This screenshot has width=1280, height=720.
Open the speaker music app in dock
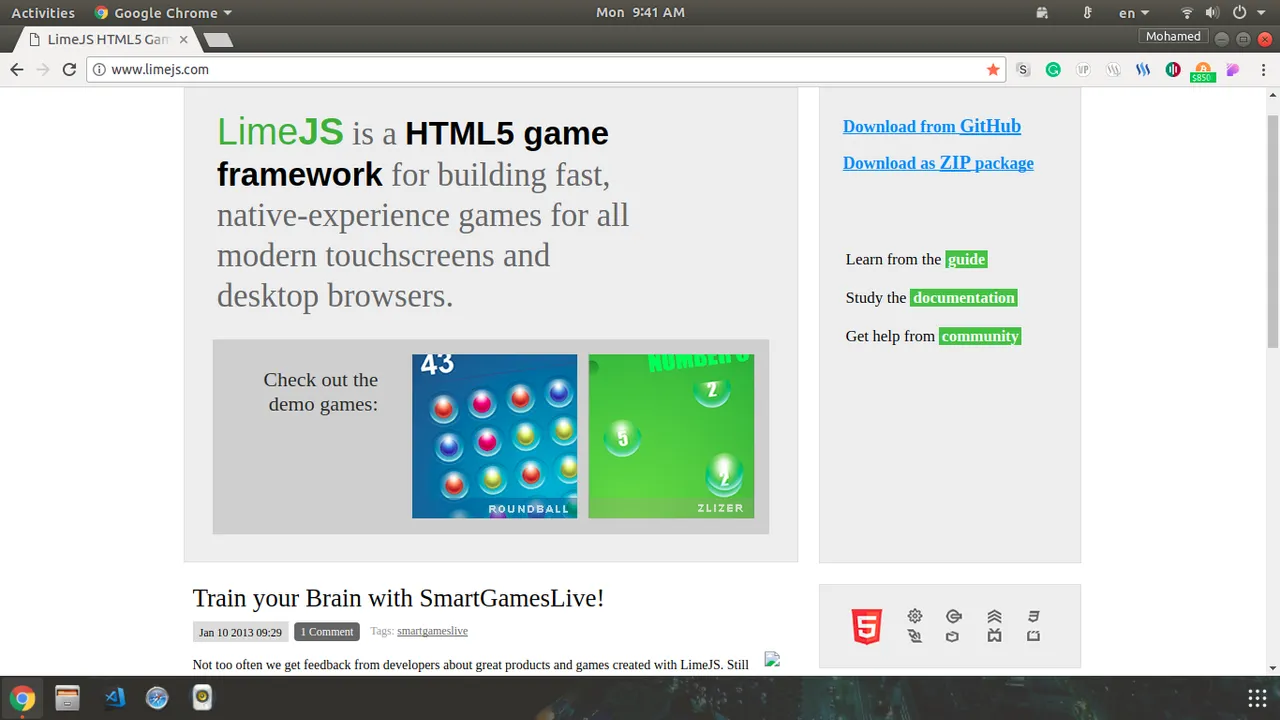point(202,698)
